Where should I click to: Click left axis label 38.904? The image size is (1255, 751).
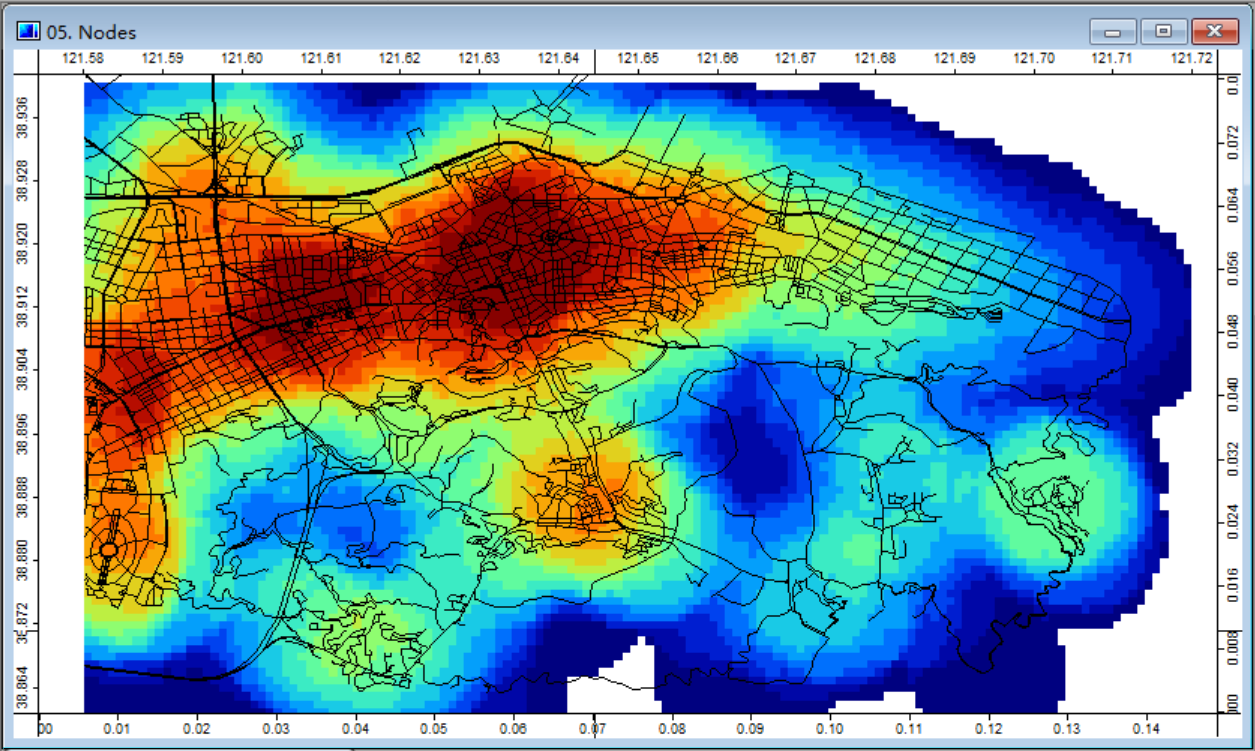24,369
